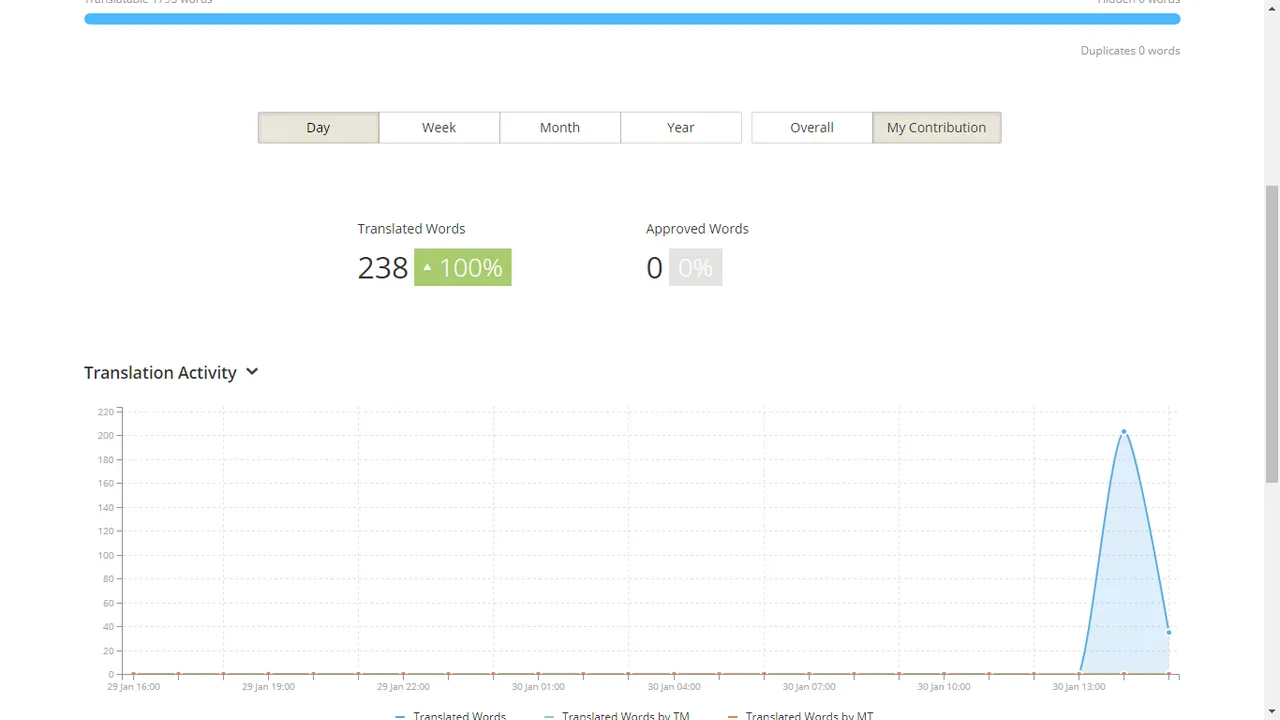1280x720 pixels.
Task: Click the 30 Jan 01:00 axis label
Action: pos(538,687)
